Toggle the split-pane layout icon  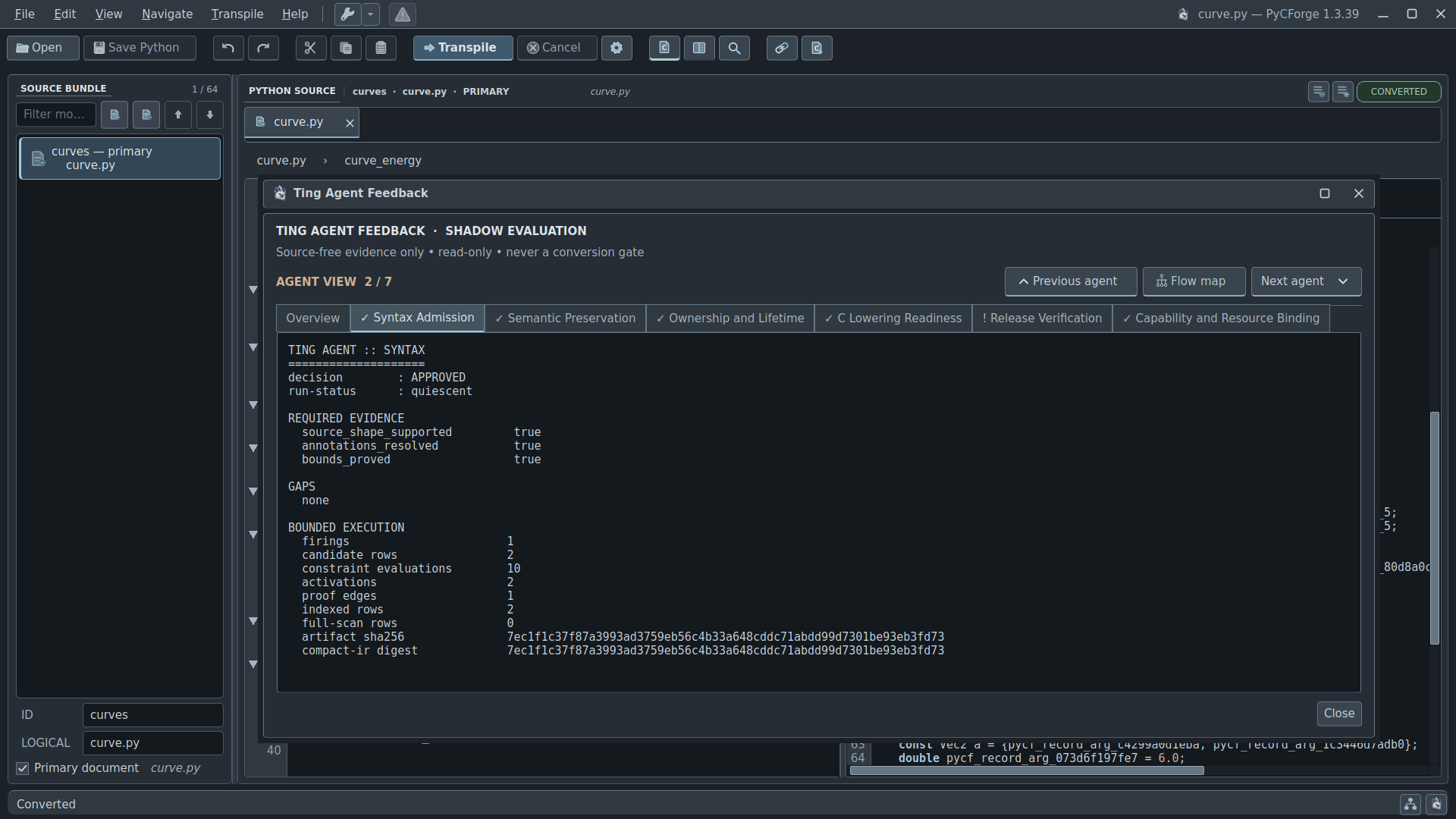[699, 48]
